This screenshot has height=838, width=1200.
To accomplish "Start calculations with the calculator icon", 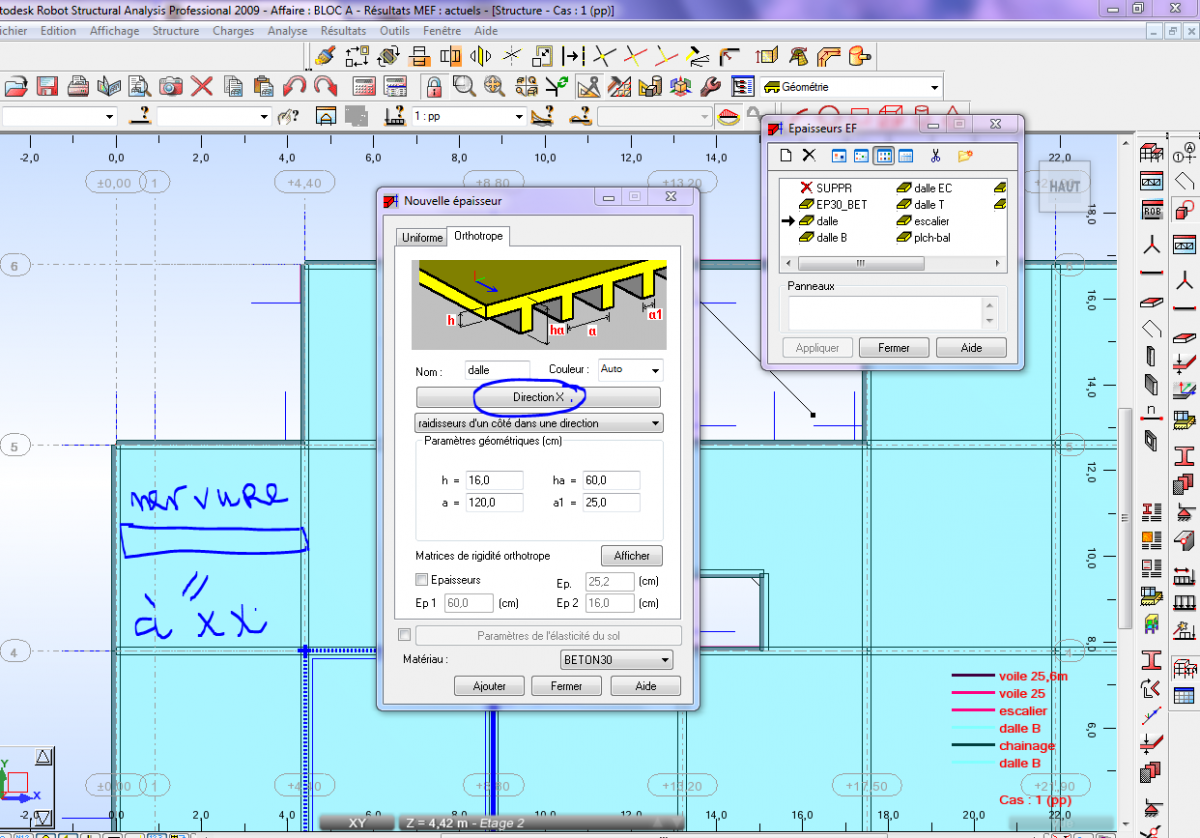I will click(x=364, y=86).
